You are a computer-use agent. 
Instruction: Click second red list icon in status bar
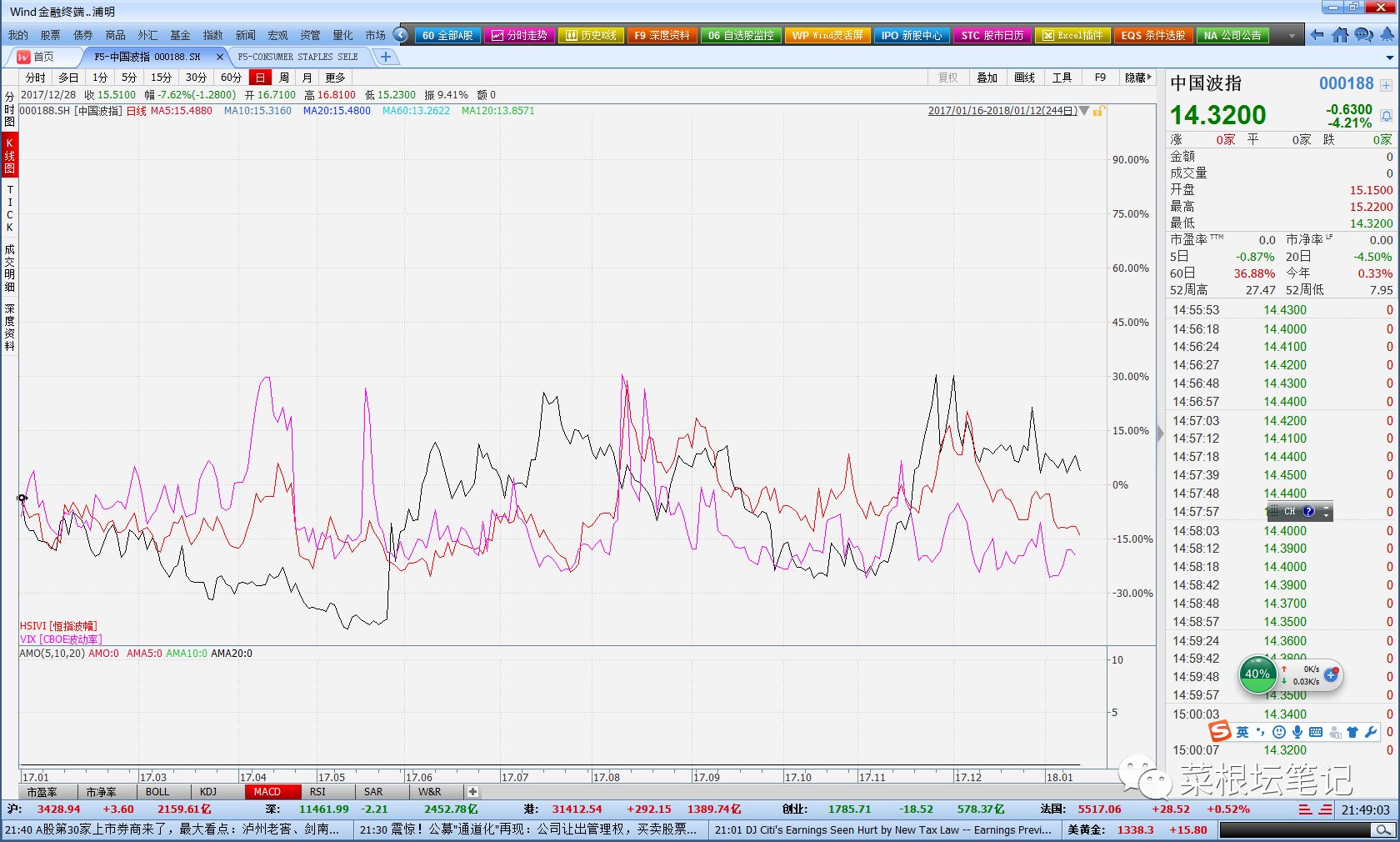click(1325, 809)
